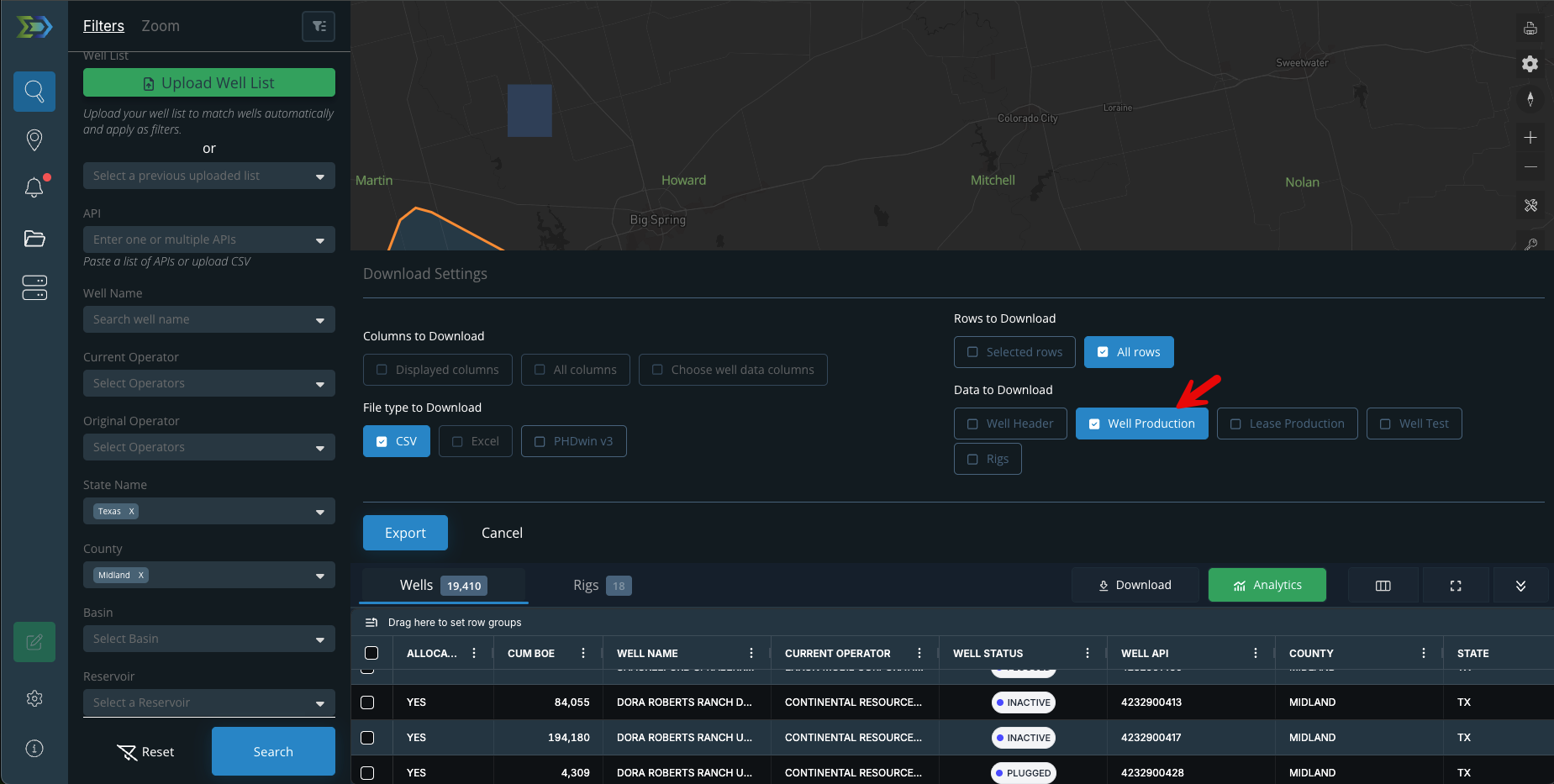Expand the previous uploaded list dropdown

(x=209, y=176)
